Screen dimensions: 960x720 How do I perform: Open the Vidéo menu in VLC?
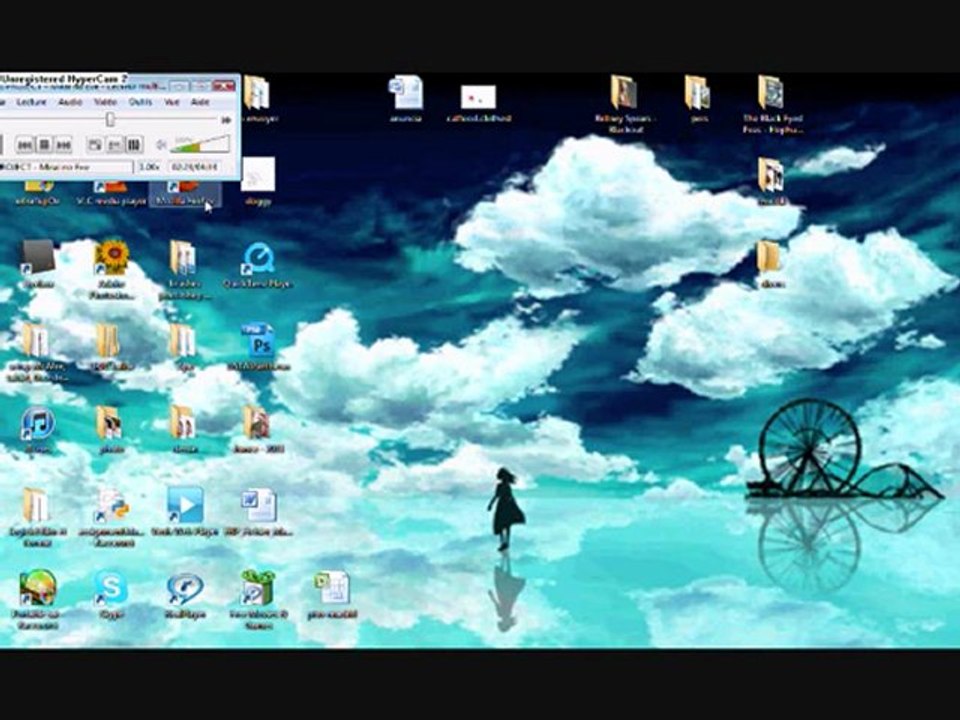[105, 102]
